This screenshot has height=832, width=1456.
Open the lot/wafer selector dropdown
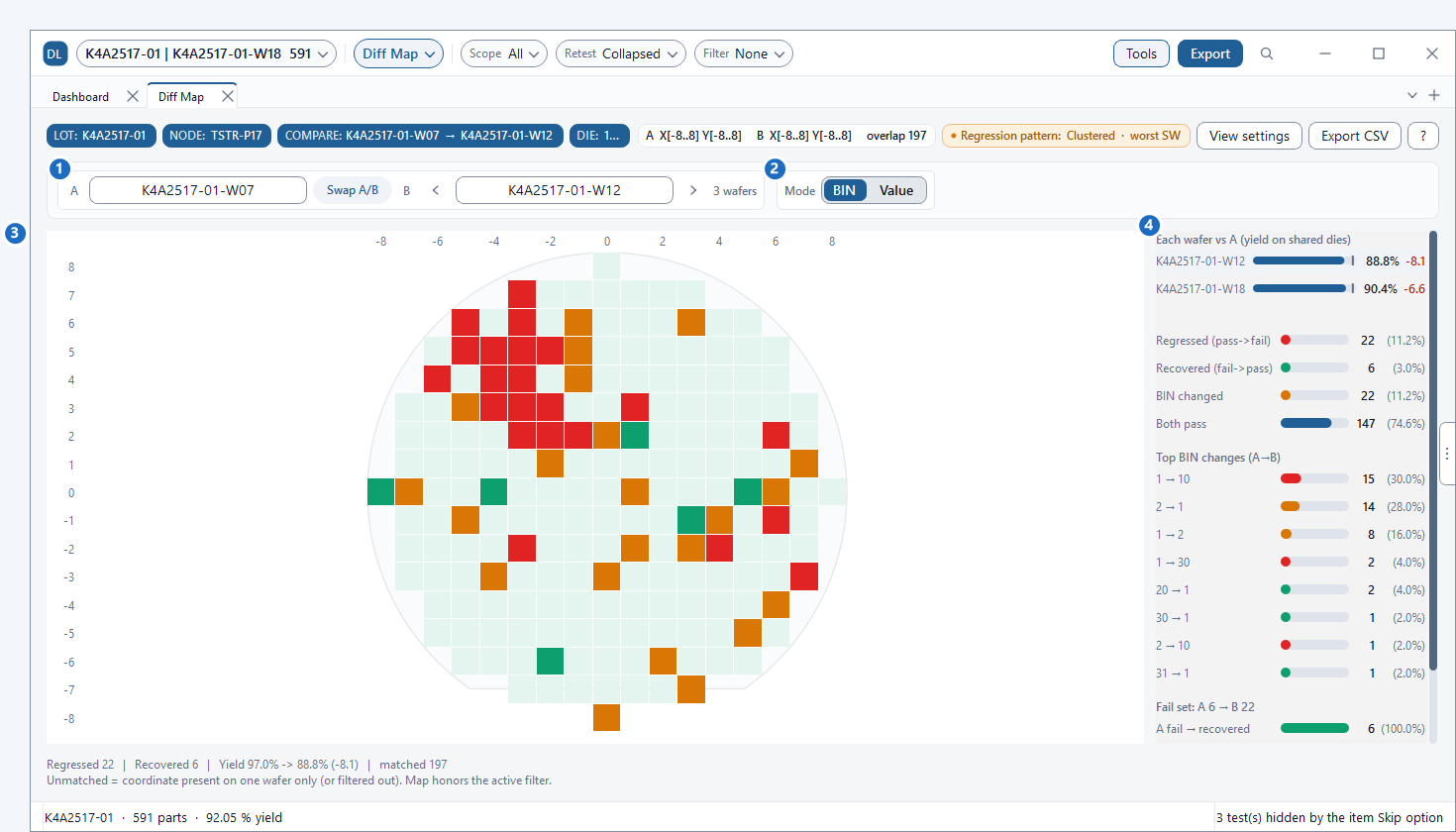[x=206, y=53]
